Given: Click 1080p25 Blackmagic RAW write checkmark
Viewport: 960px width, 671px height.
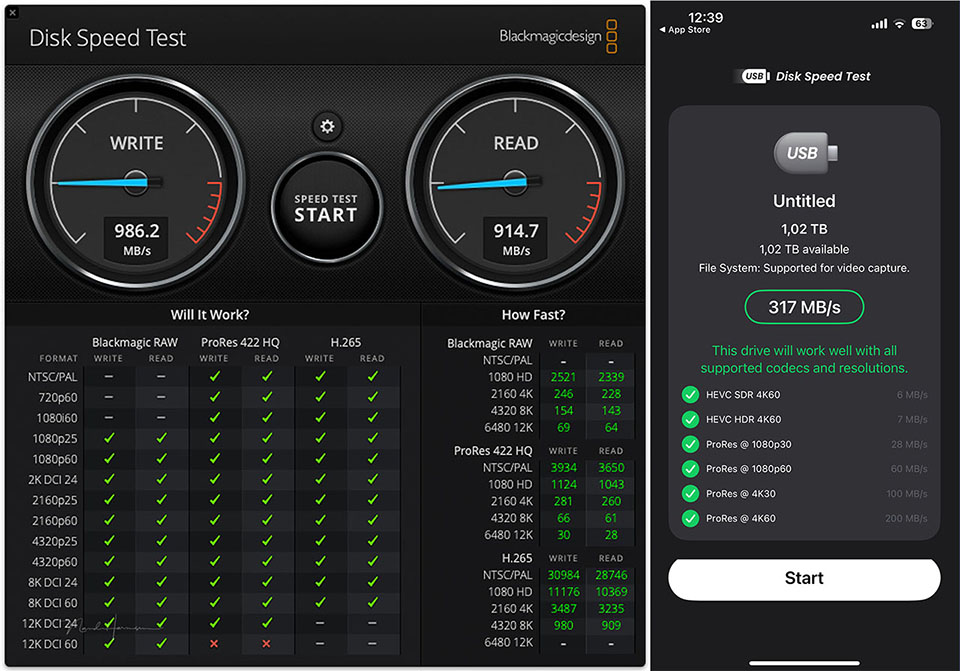Looking at the screenshot, I should 109,438.
